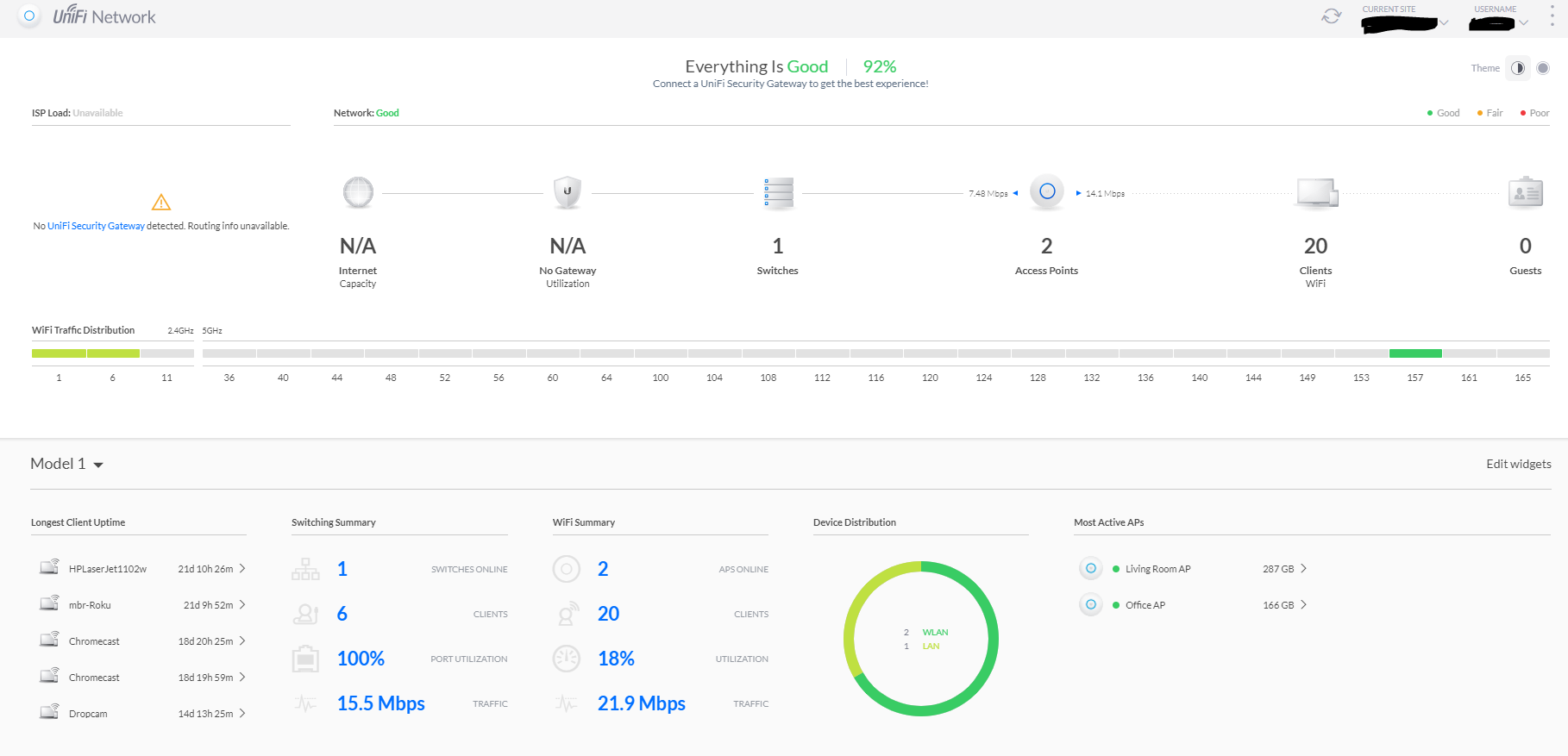Expand the 18d 19h 59m Chromecast chevron
1568x756 pixels.
point(242,678)
